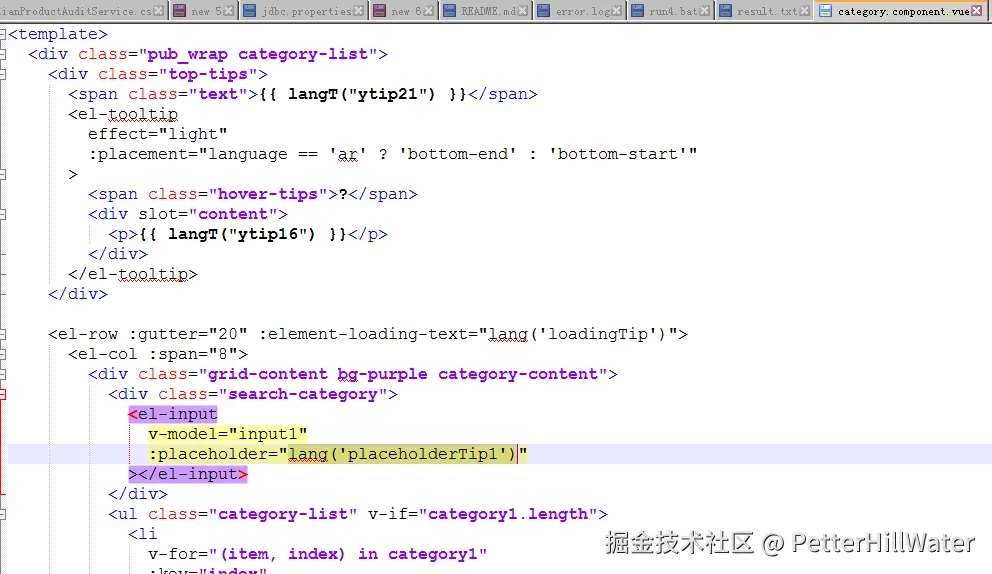Open the error.log tab
Viewport: 992px width, 574px height.
coord(580,11)
